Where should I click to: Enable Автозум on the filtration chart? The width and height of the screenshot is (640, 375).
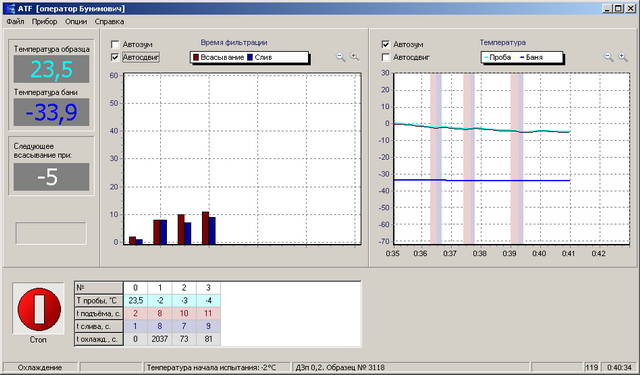pyautogui.click(x=115, y=44)
